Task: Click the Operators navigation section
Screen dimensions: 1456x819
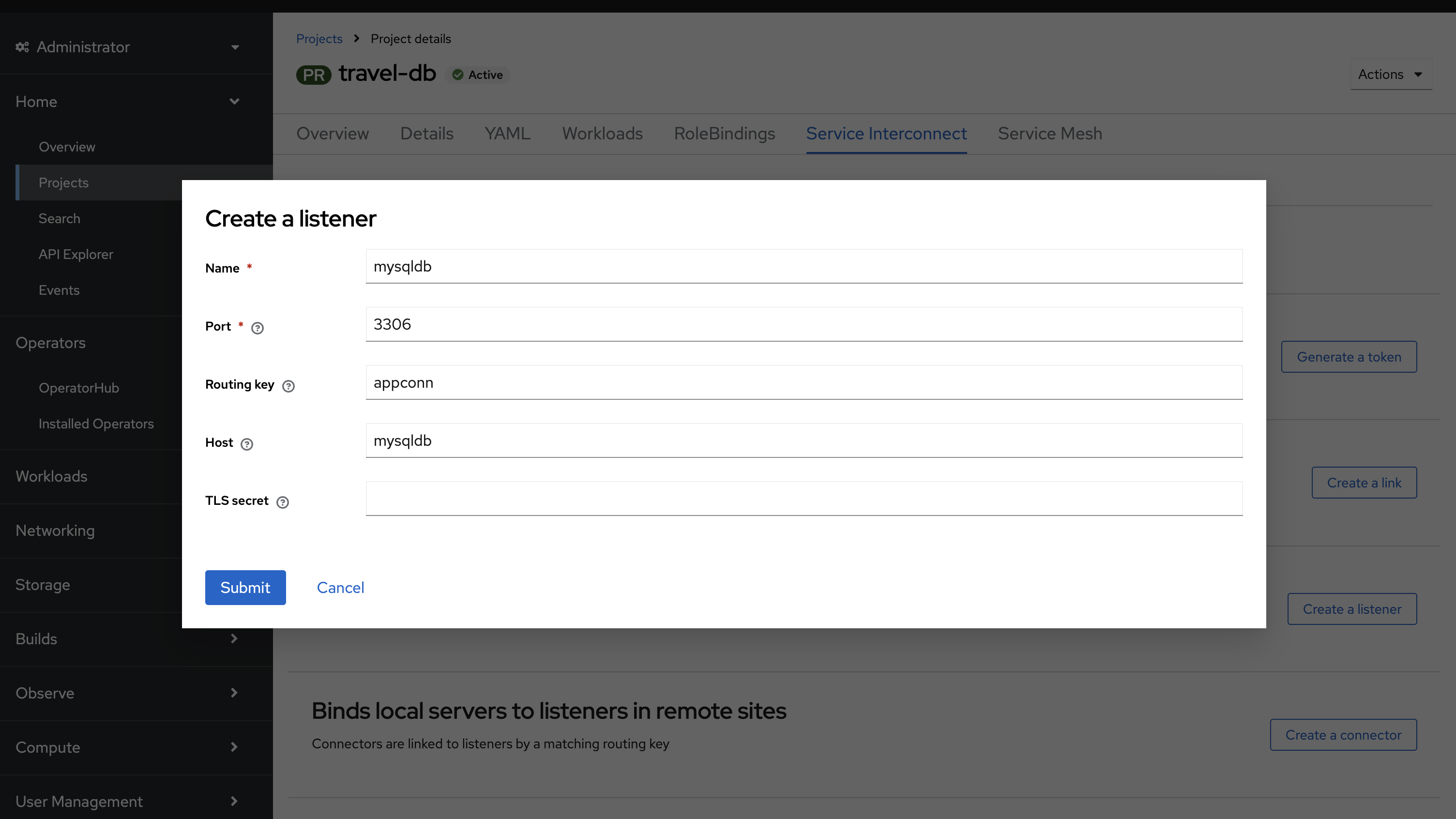Action: (50, 343)
